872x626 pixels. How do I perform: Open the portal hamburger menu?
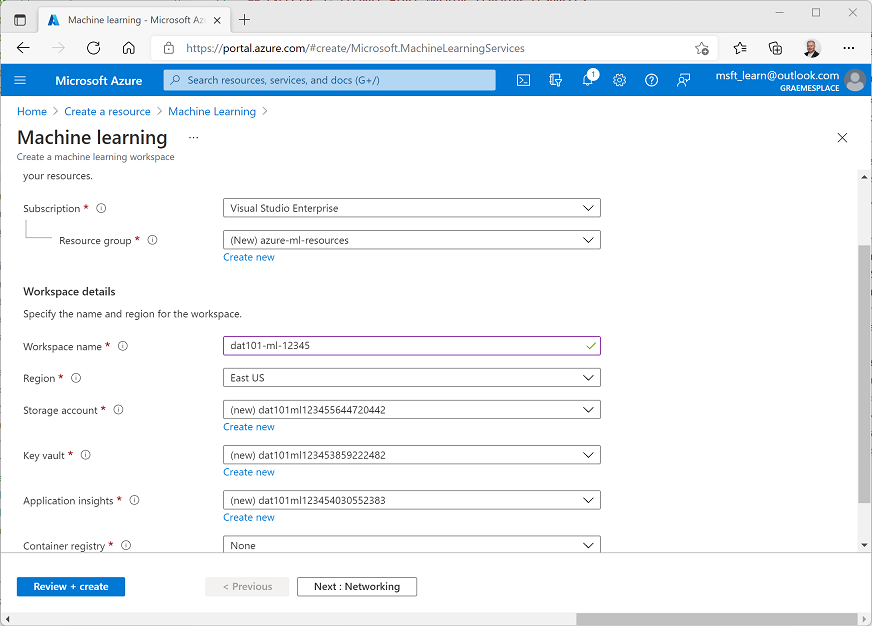21,80
